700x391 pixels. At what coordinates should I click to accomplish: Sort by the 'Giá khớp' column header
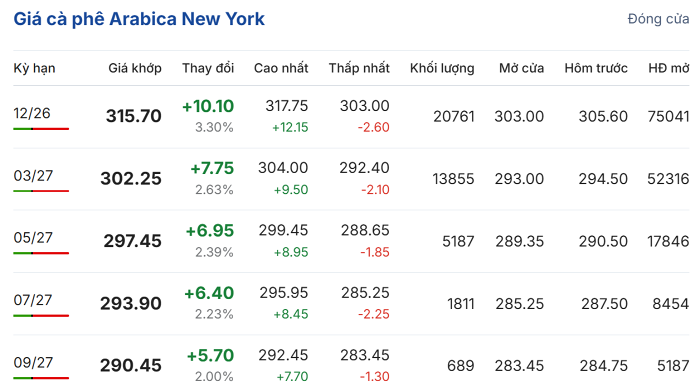pos(135,68)
